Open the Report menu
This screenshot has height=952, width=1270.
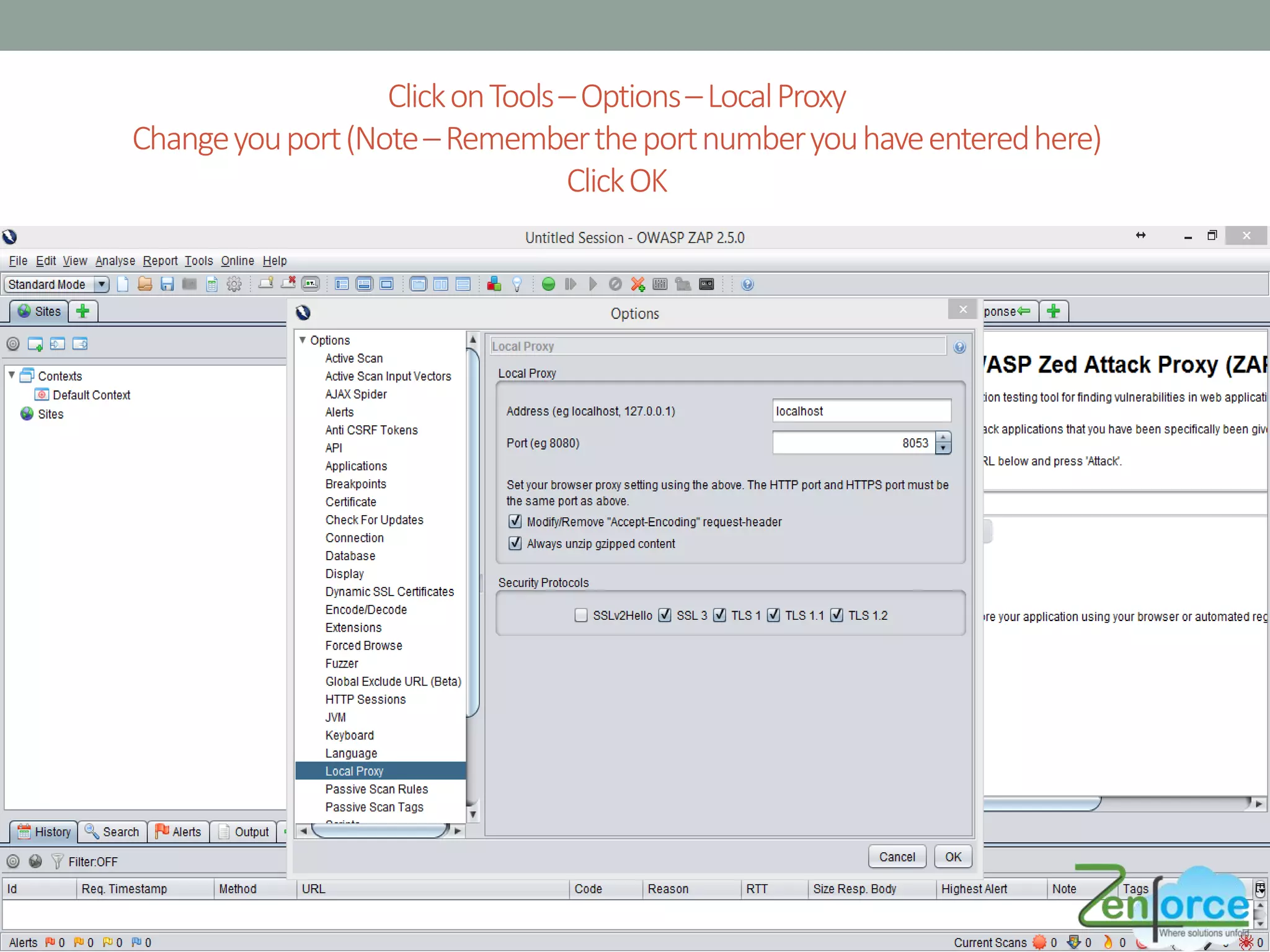tap(160, 261)
